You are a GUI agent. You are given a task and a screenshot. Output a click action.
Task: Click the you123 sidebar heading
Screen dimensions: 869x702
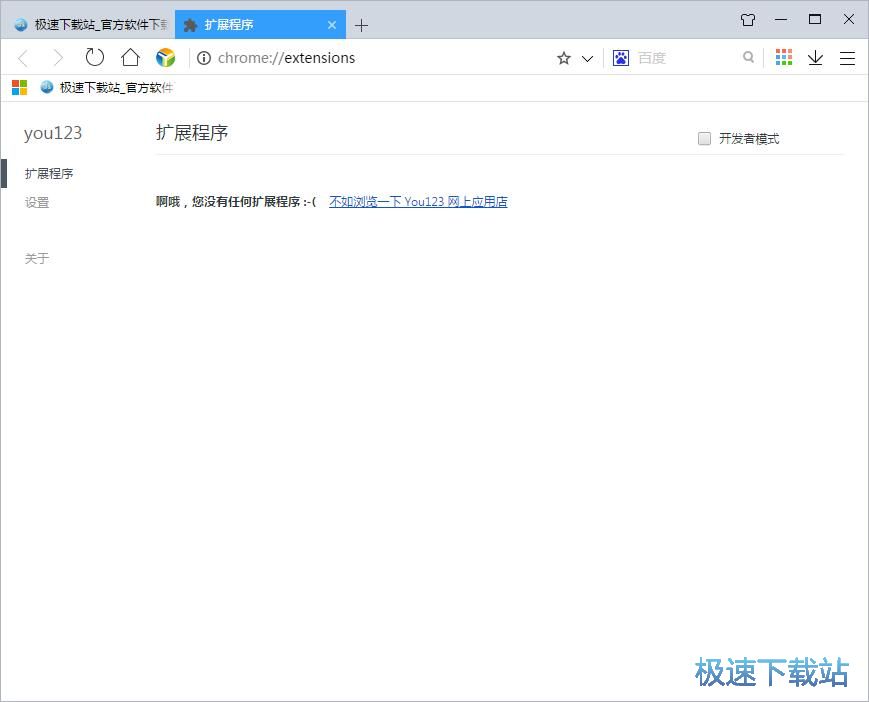click(53, 133)
